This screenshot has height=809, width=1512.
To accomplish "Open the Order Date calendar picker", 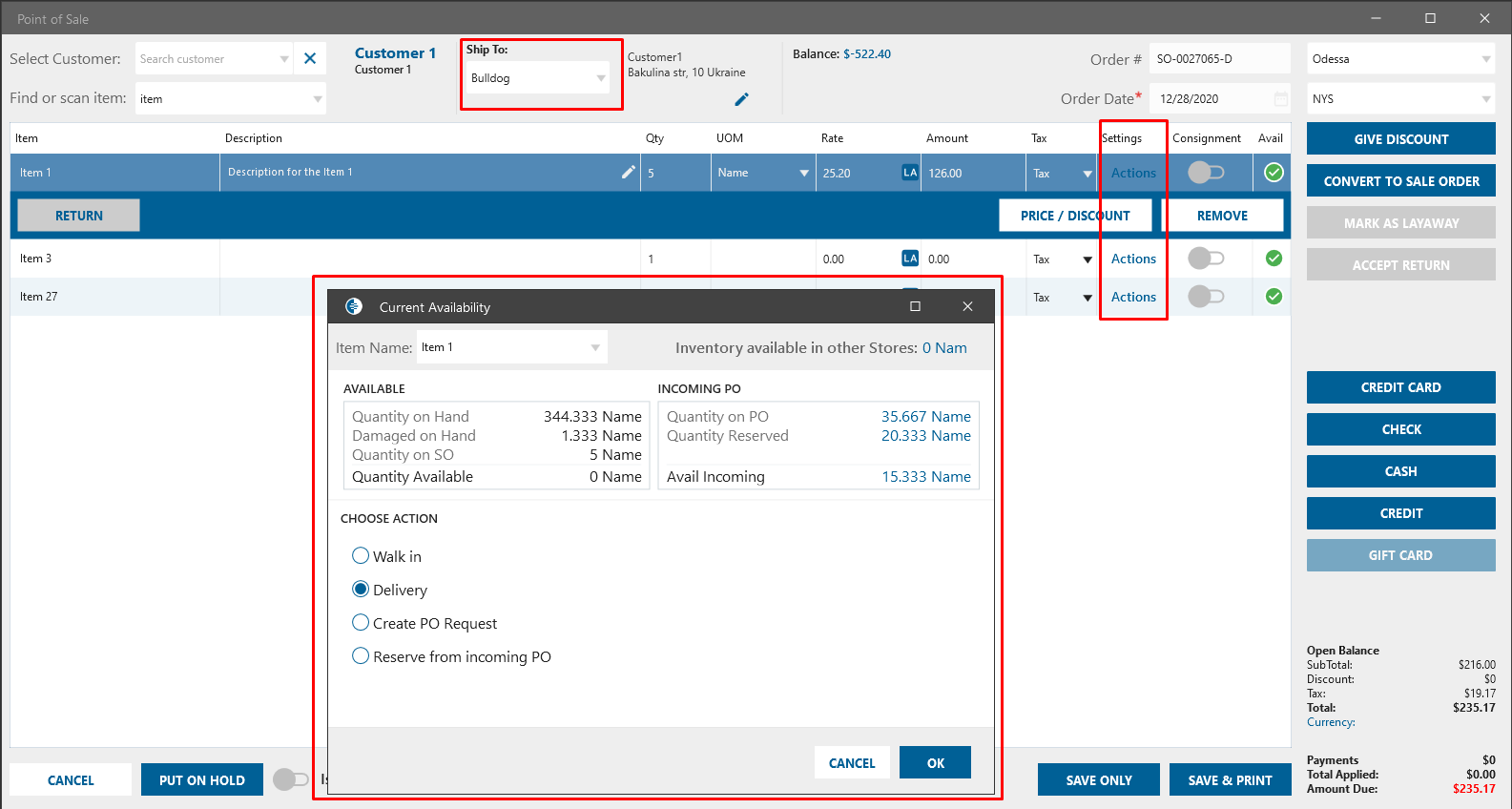I will (1280, 99).
